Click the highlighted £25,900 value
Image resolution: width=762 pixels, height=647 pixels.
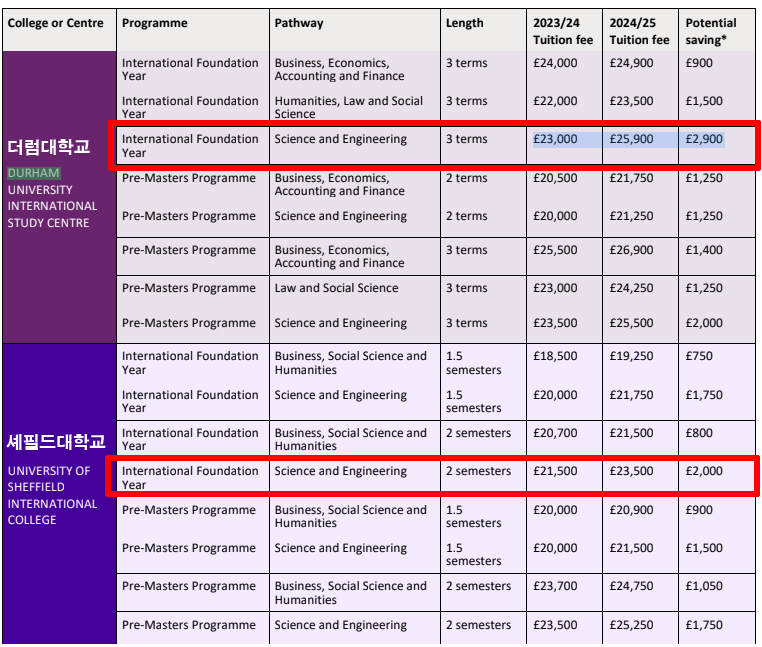[x=631, y=139]
